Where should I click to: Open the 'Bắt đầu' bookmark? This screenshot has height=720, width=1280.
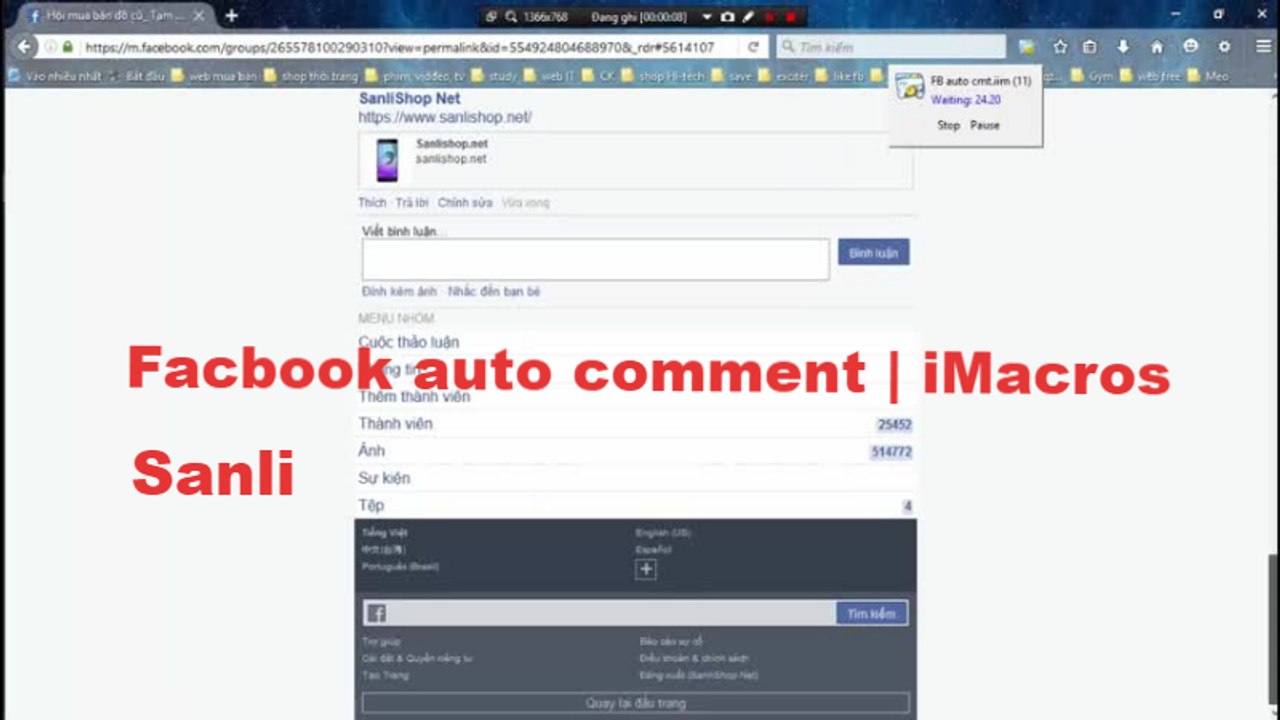point(138,76)
